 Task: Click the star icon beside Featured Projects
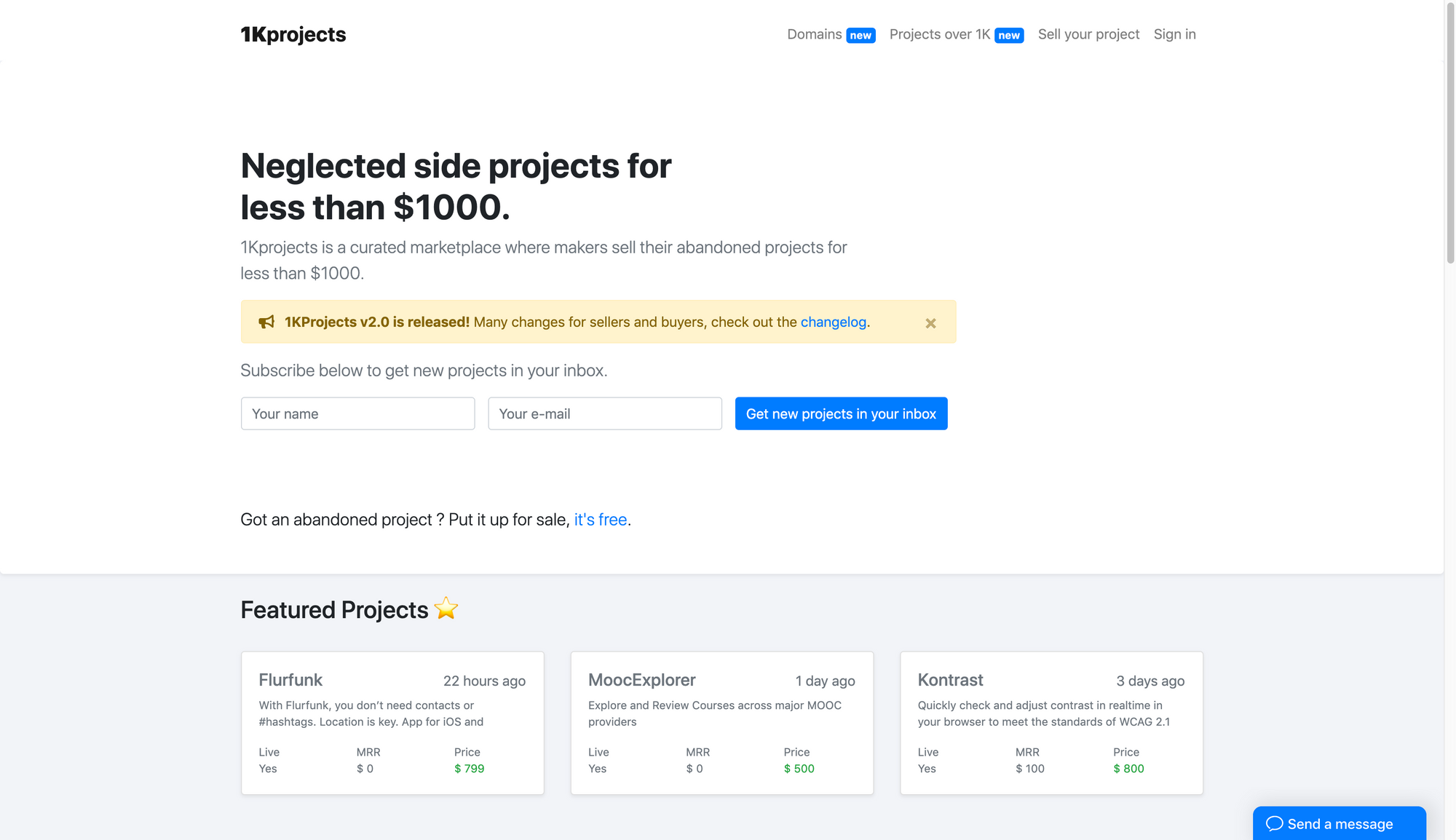pyautogui.click(x=446, y=609)
